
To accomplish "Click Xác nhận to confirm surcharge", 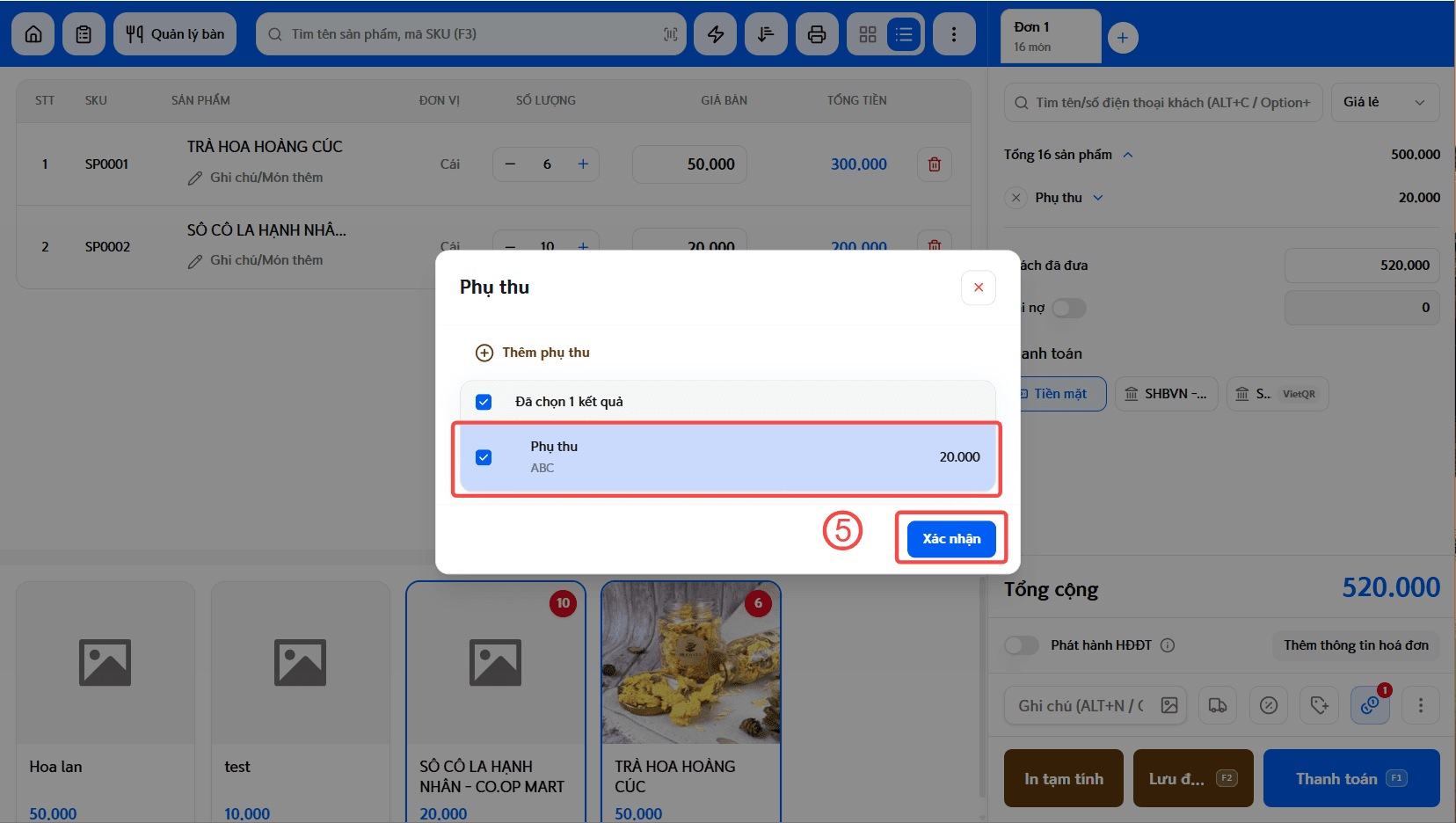I will pyautogui.click(x=951, y=539).
